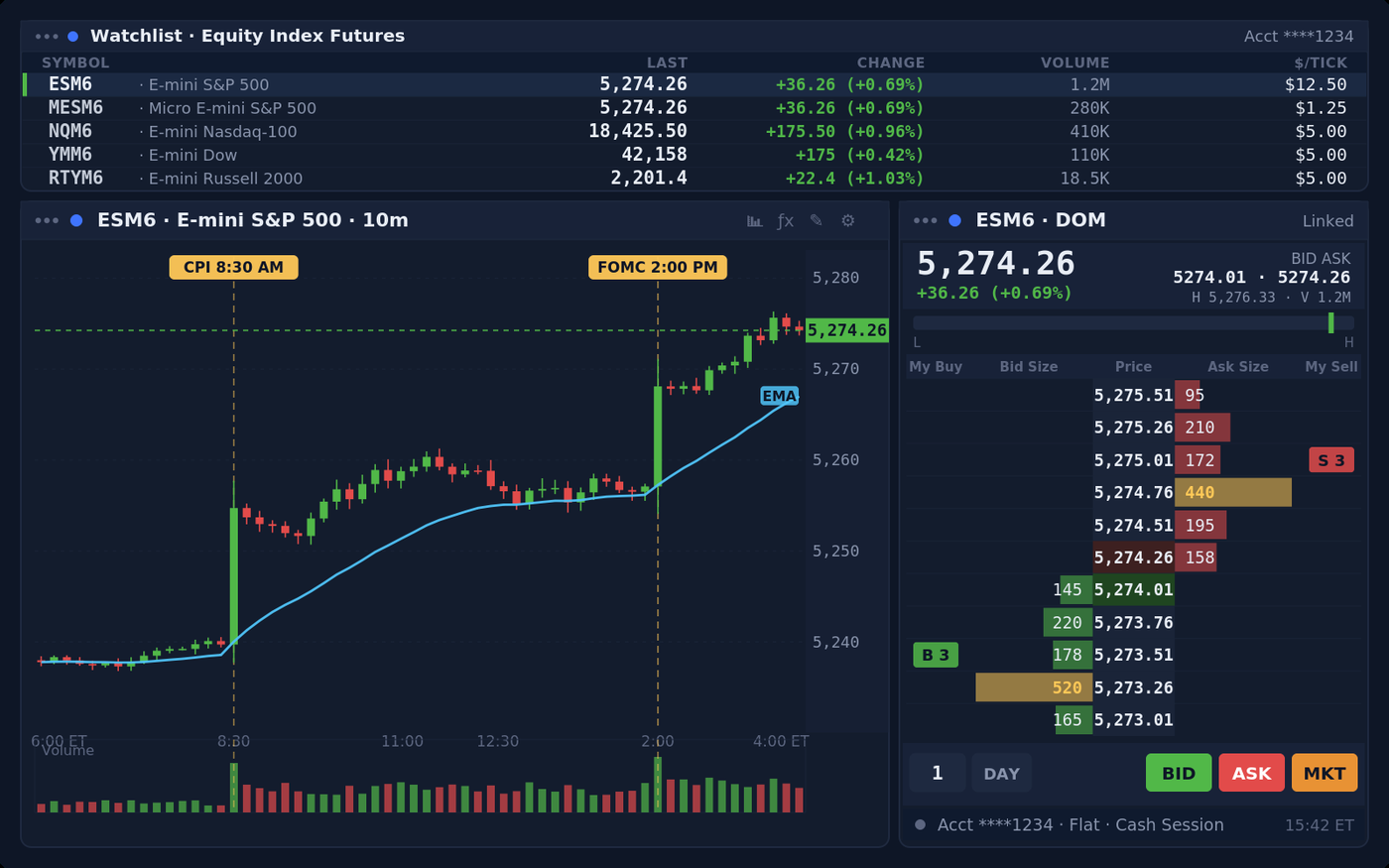The height and width of the screenshot is (868, 1389).
Task: Click chart title ESM6 · E-mini S&P 500 · 10m
Action: [253, 220]
